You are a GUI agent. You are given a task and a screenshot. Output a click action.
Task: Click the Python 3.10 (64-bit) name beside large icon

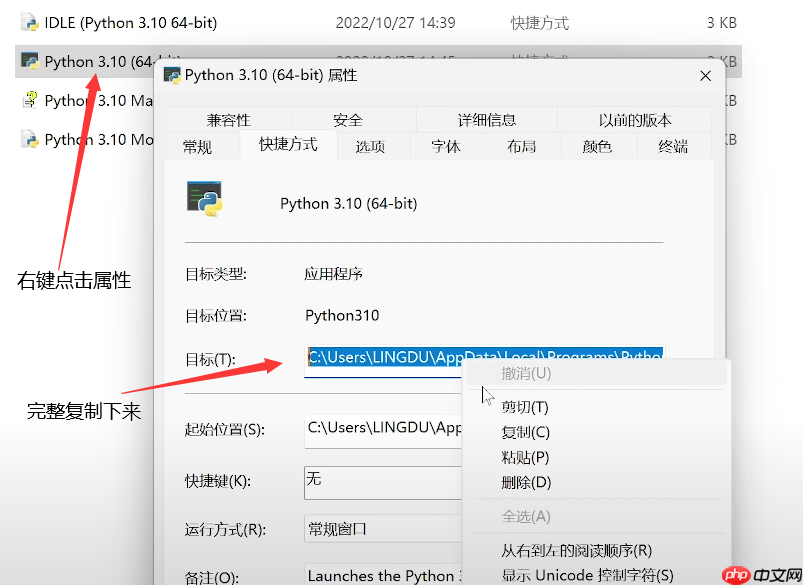(x=349, y=203)
